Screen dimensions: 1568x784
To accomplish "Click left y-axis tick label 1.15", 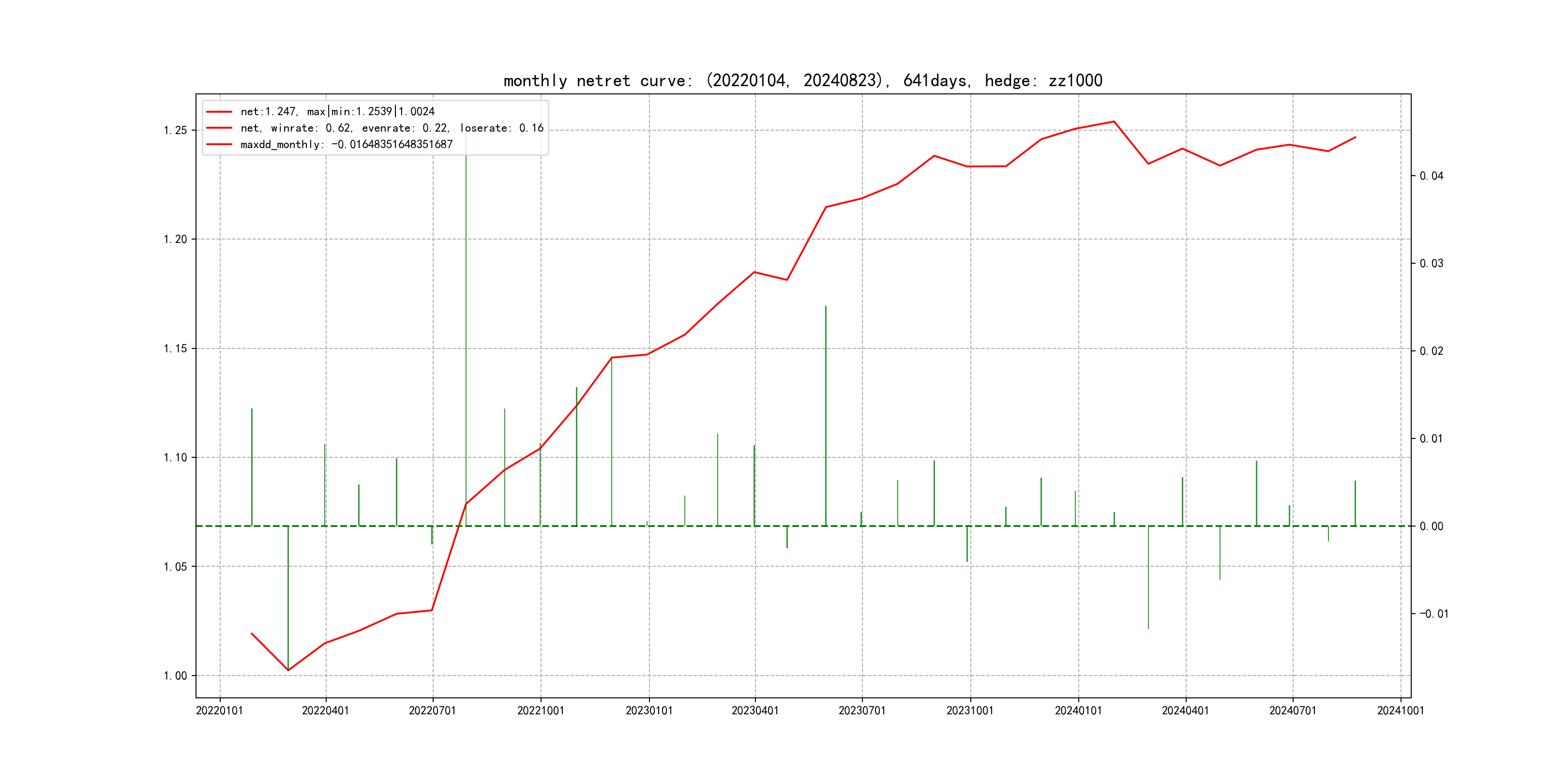I will [175, 349].
